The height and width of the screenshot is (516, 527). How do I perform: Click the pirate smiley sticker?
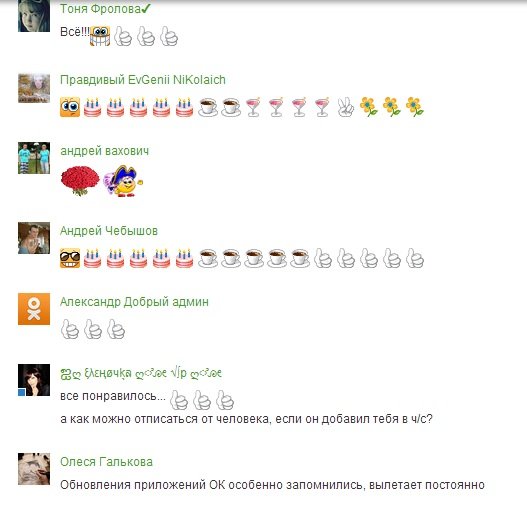click(123, 181)
